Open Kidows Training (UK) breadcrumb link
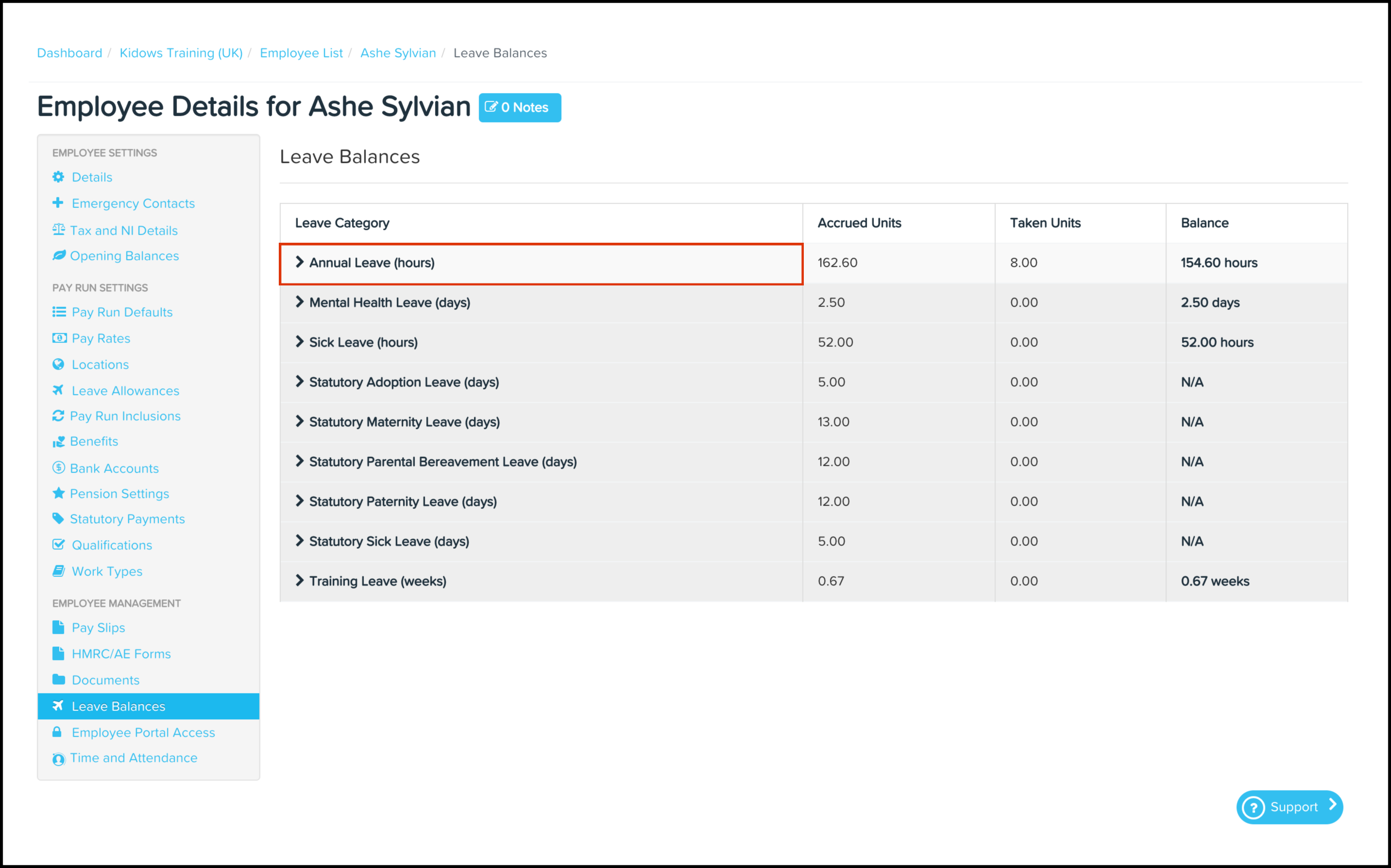This screenshot has width=1391, height=868. coord(181,53)
